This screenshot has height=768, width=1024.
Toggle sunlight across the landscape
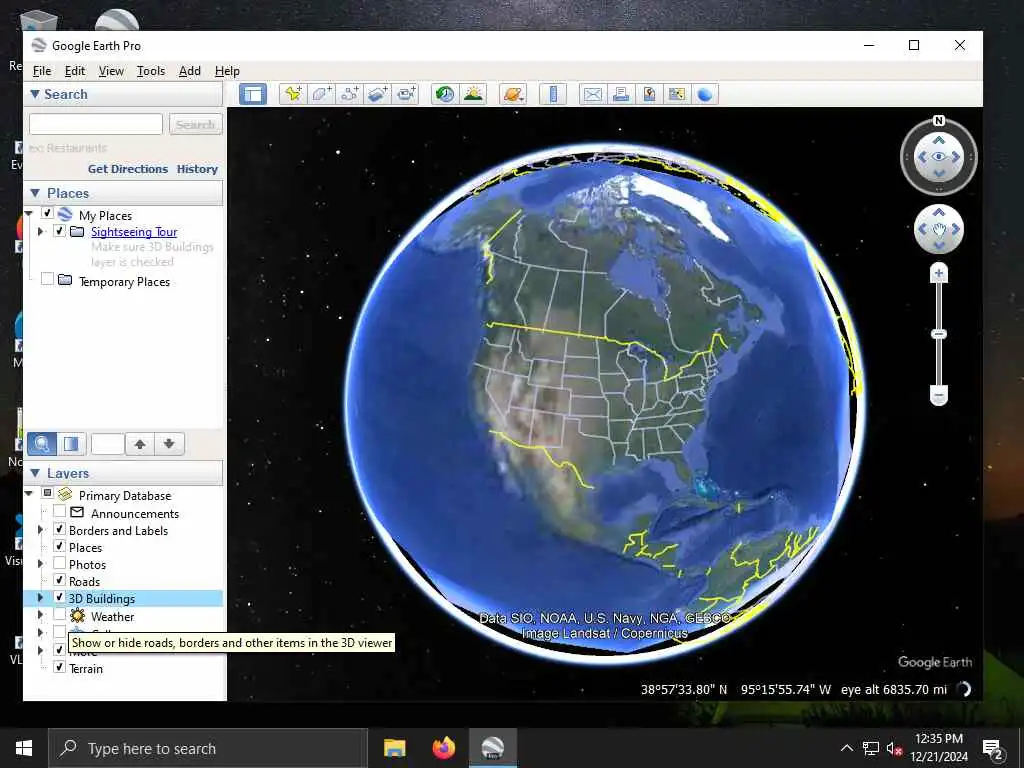click(x=473, y=94)
